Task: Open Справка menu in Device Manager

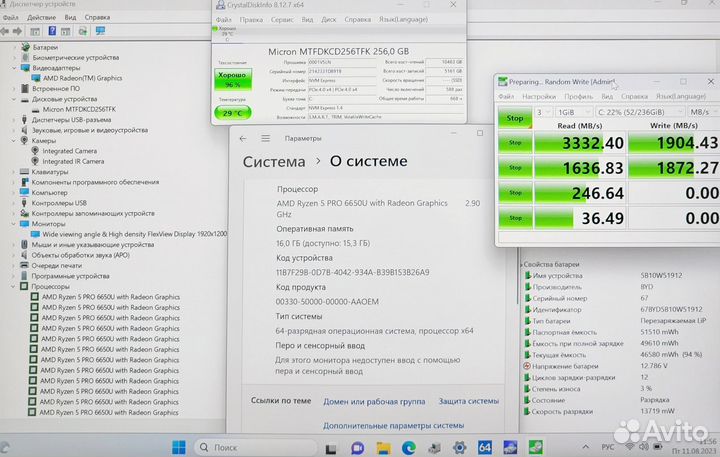Action: [97, 17]
